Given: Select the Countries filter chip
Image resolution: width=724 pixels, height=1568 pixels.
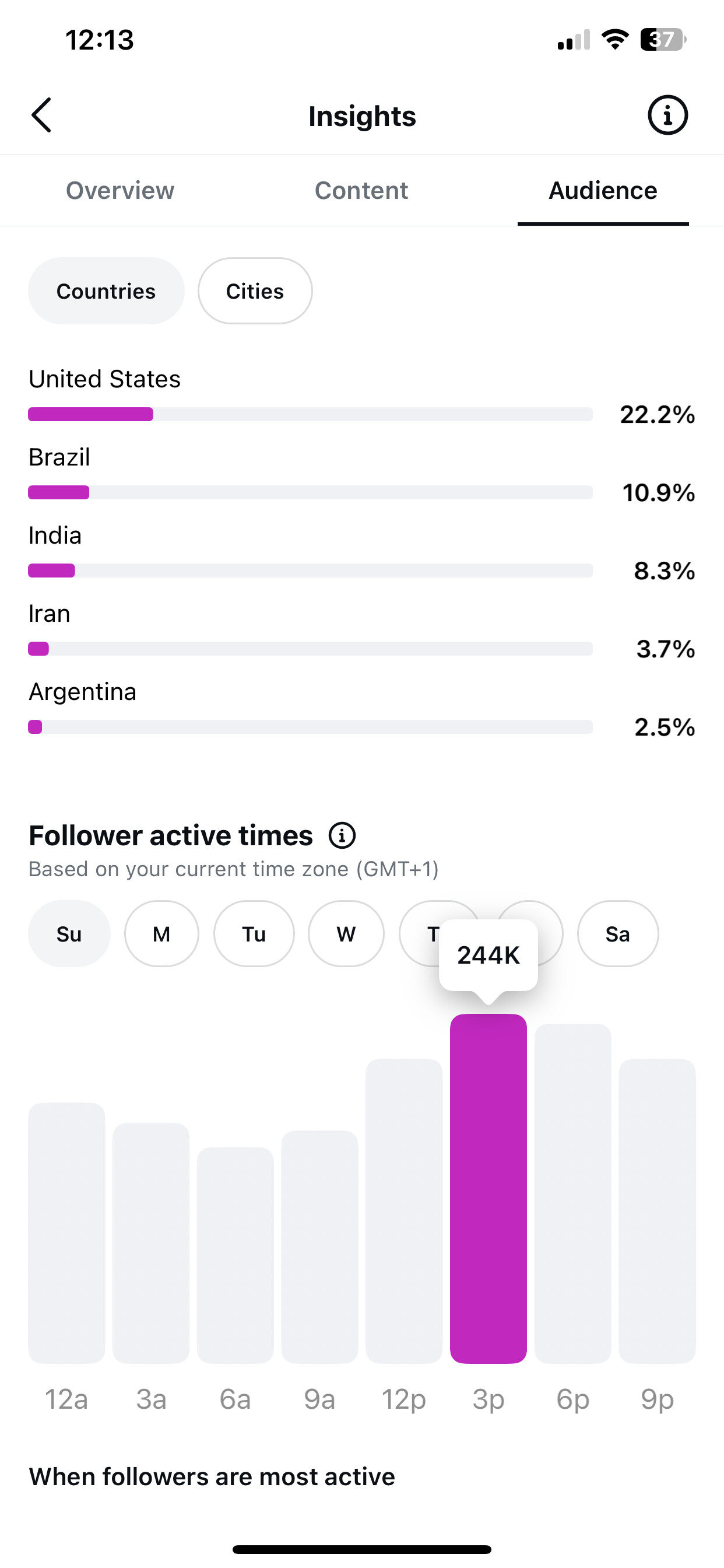Looking at the screenshot, I should [x=106, y=291].
